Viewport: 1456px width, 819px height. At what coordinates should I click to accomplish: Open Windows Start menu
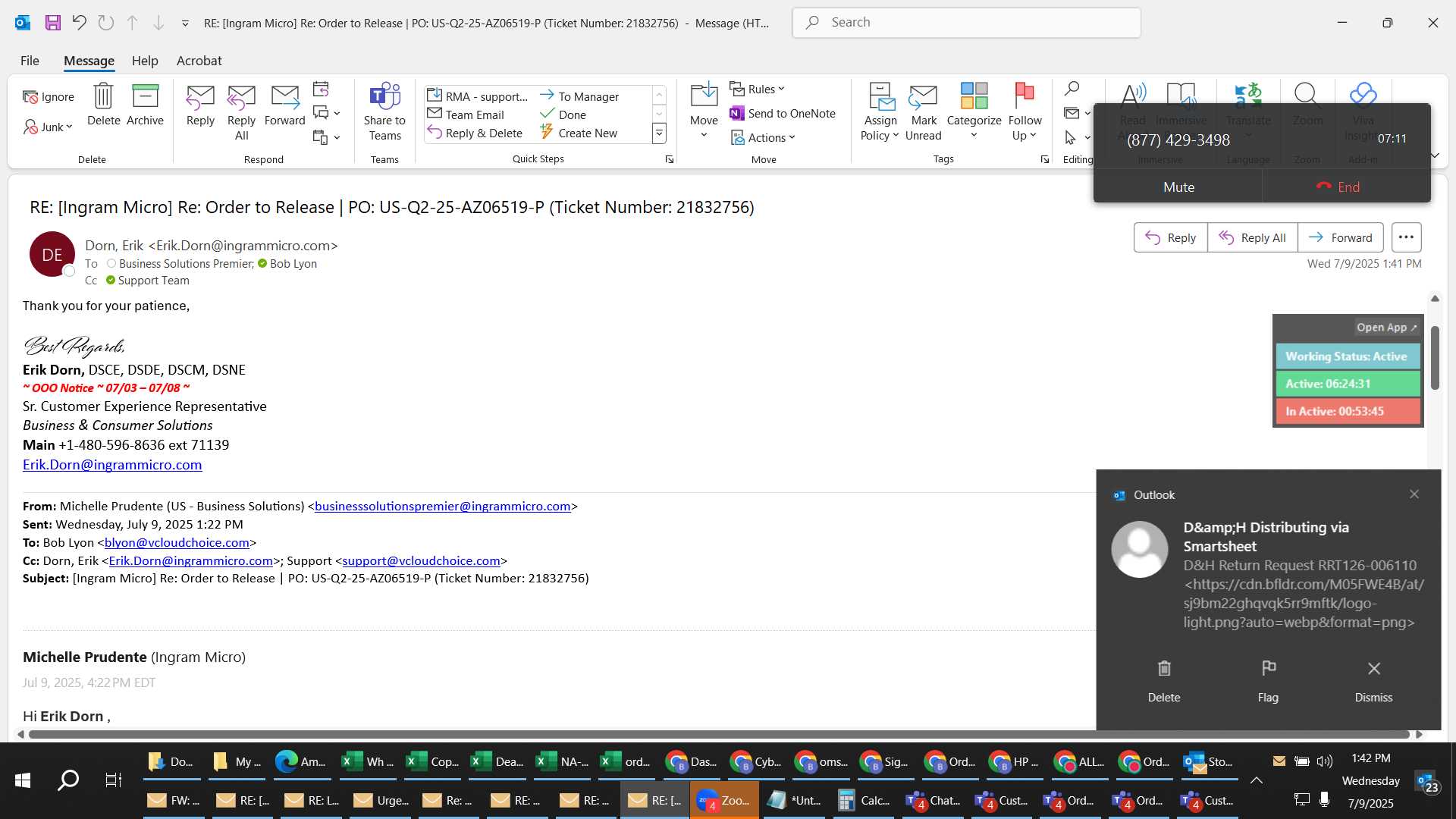(x=23, y=780)
